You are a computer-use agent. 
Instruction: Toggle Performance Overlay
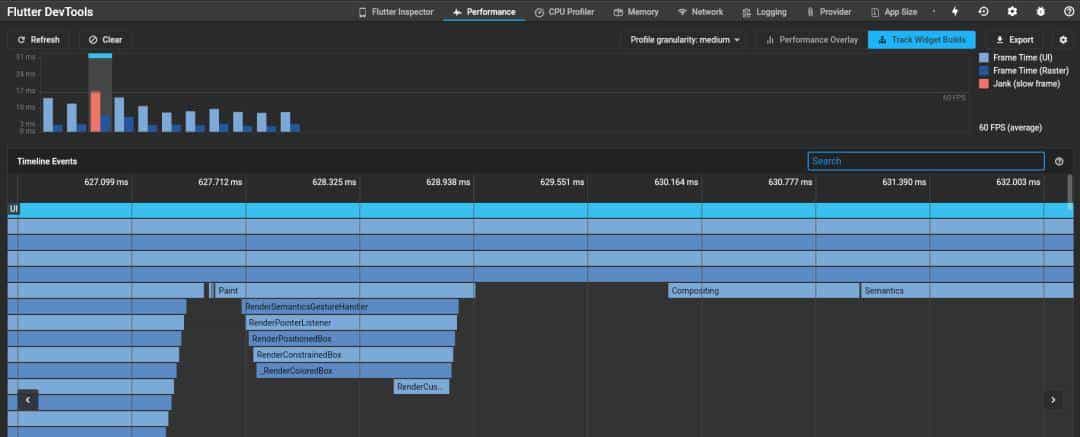(811, 40)
